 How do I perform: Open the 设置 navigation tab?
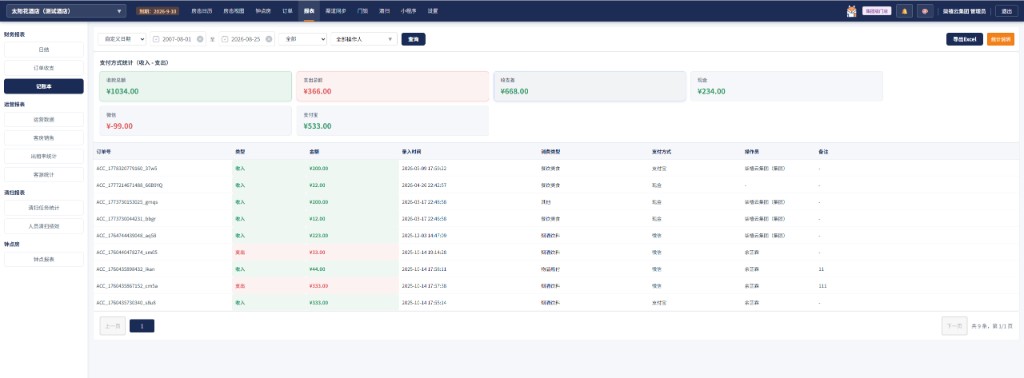pyautogui.click(x=433, y=11)
